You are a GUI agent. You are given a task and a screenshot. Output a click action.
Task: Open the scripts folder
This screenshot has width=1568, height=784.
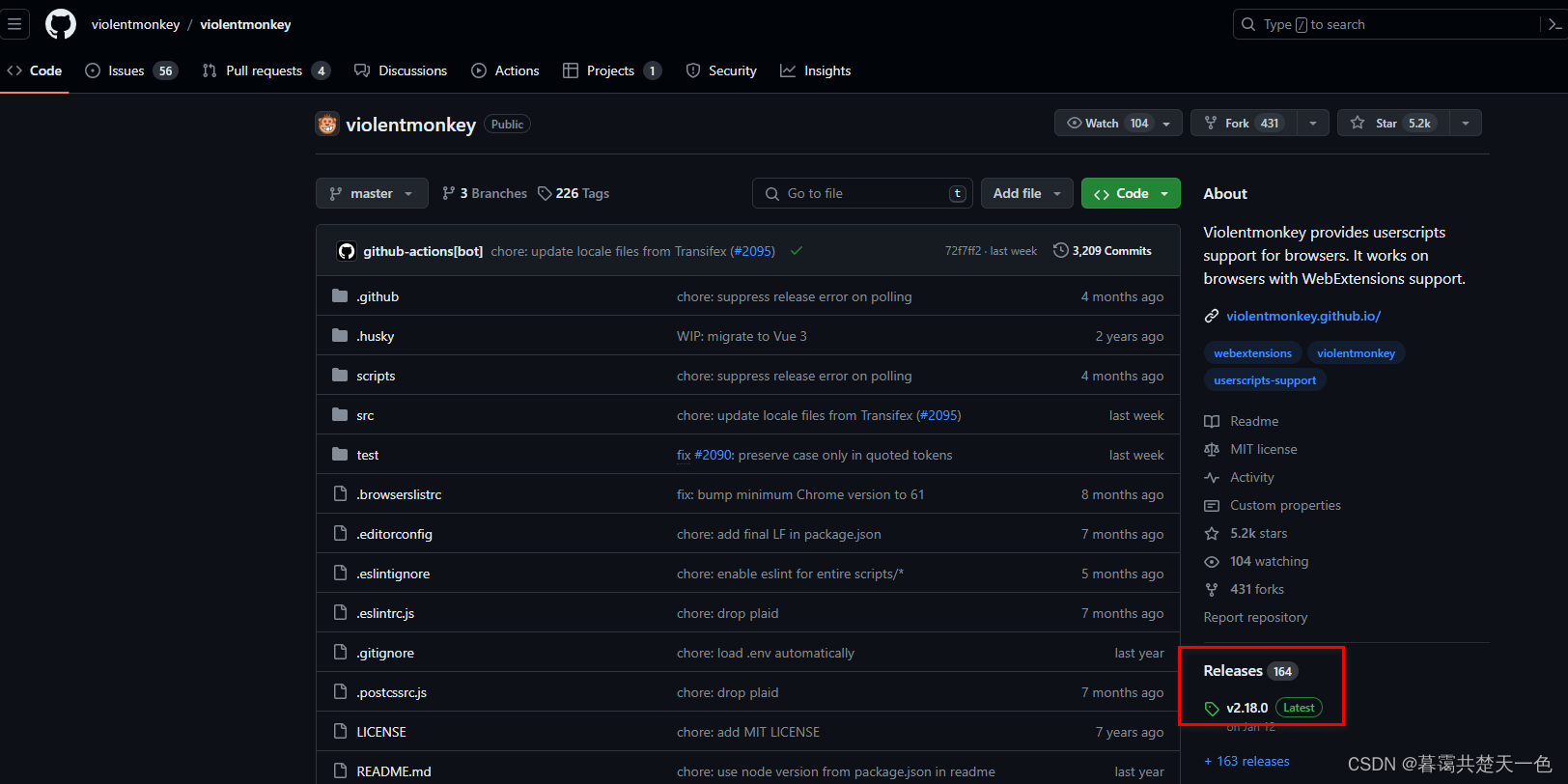click(x=376, y=376)
